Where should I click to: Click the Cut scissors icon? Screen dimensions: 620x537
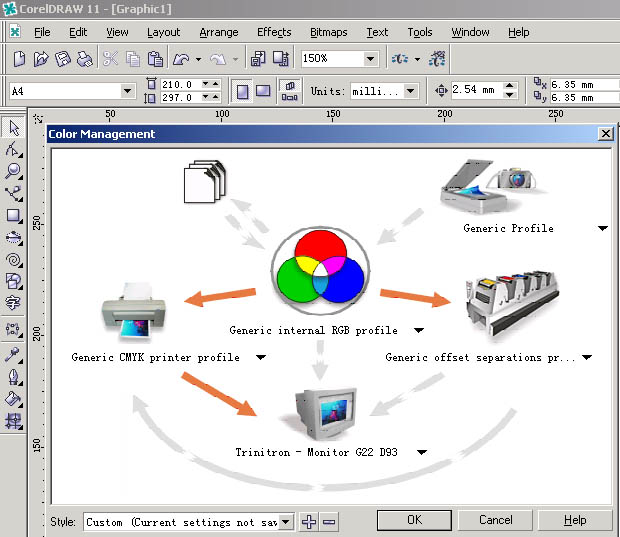point(110,59)
